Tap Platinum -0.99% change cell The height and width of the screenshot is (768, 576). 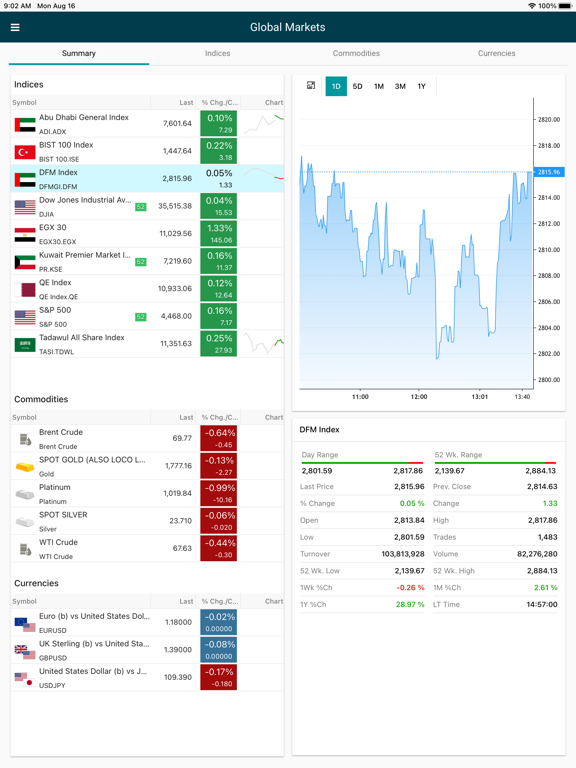pos(218,493)
